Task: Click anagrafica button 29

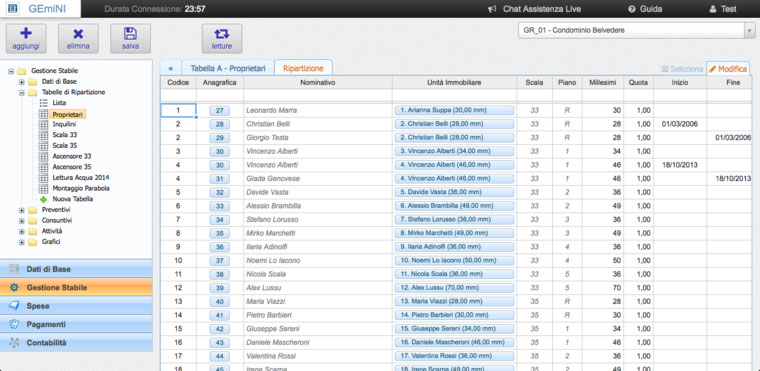Action: click(x=220, y=138)
